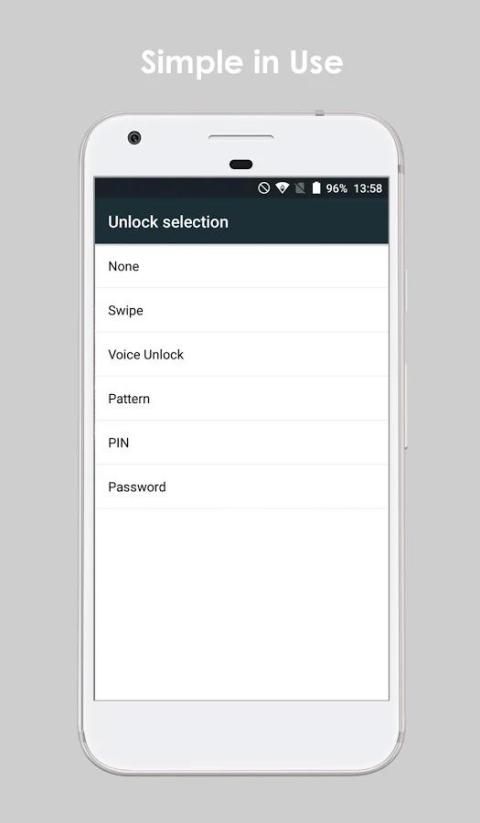Viewport: 480px width, 823px height.
Task: Select the PIN unlock option
Action: tap(242, 442)
